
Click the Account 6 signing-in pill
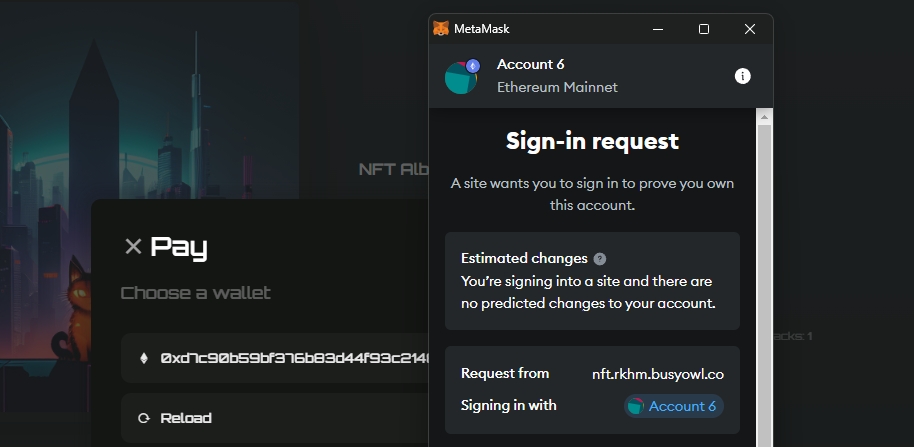(673, 406)
